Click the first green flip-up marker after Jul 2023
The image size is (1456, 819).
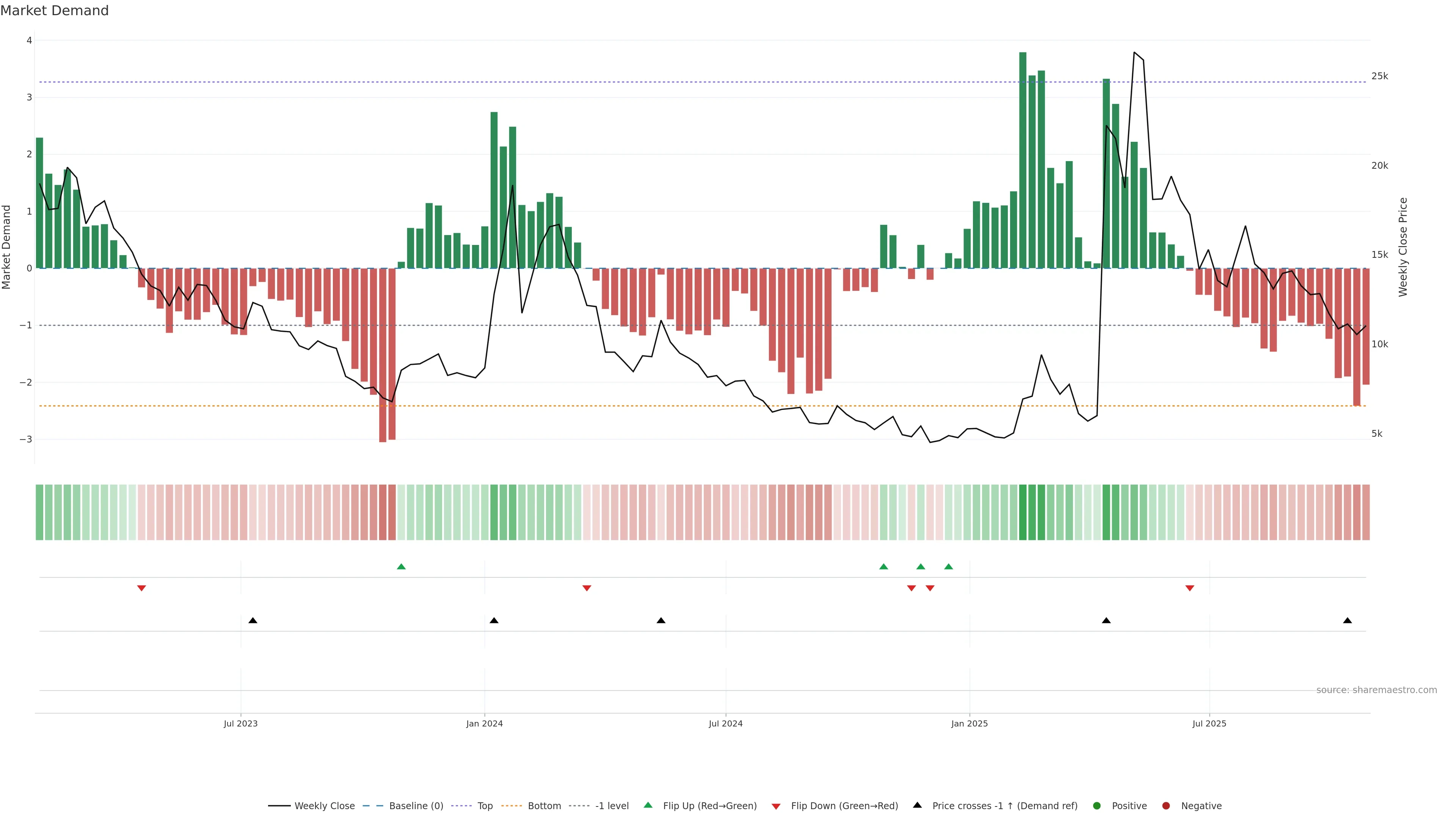coord(401,566)
